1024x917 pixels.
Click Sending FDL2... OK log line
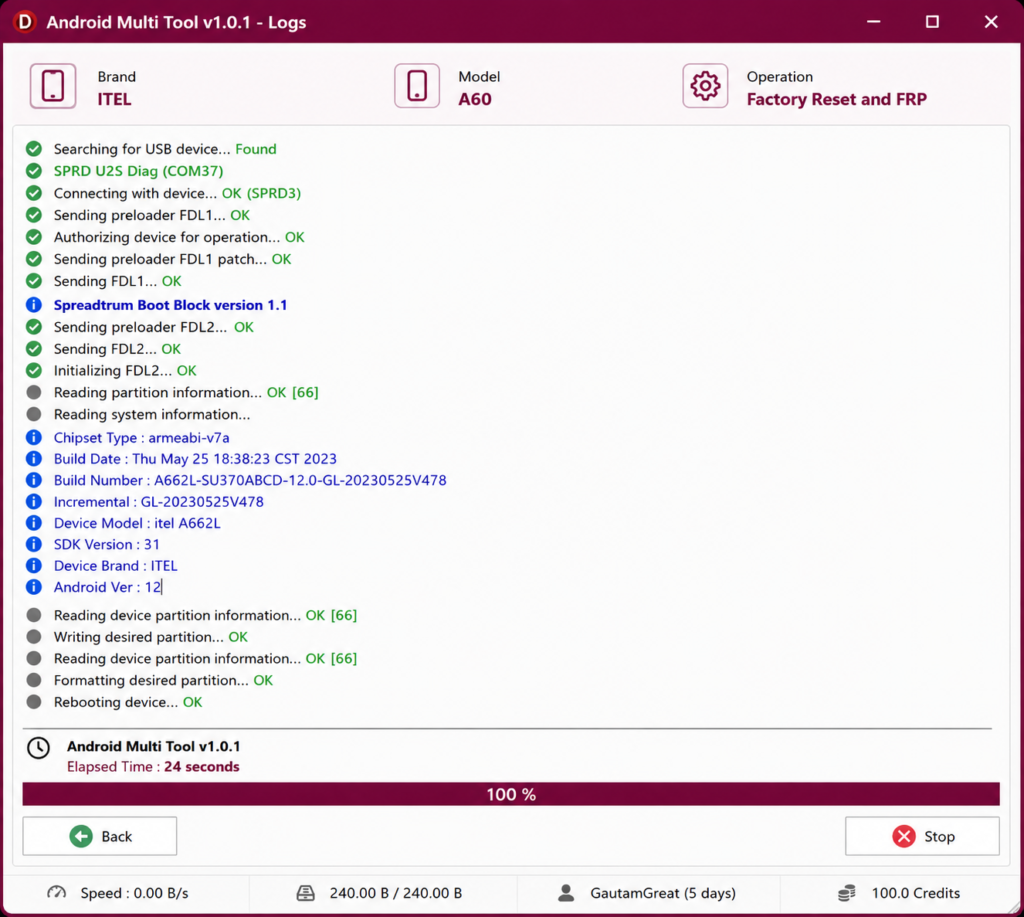[118, 349]
